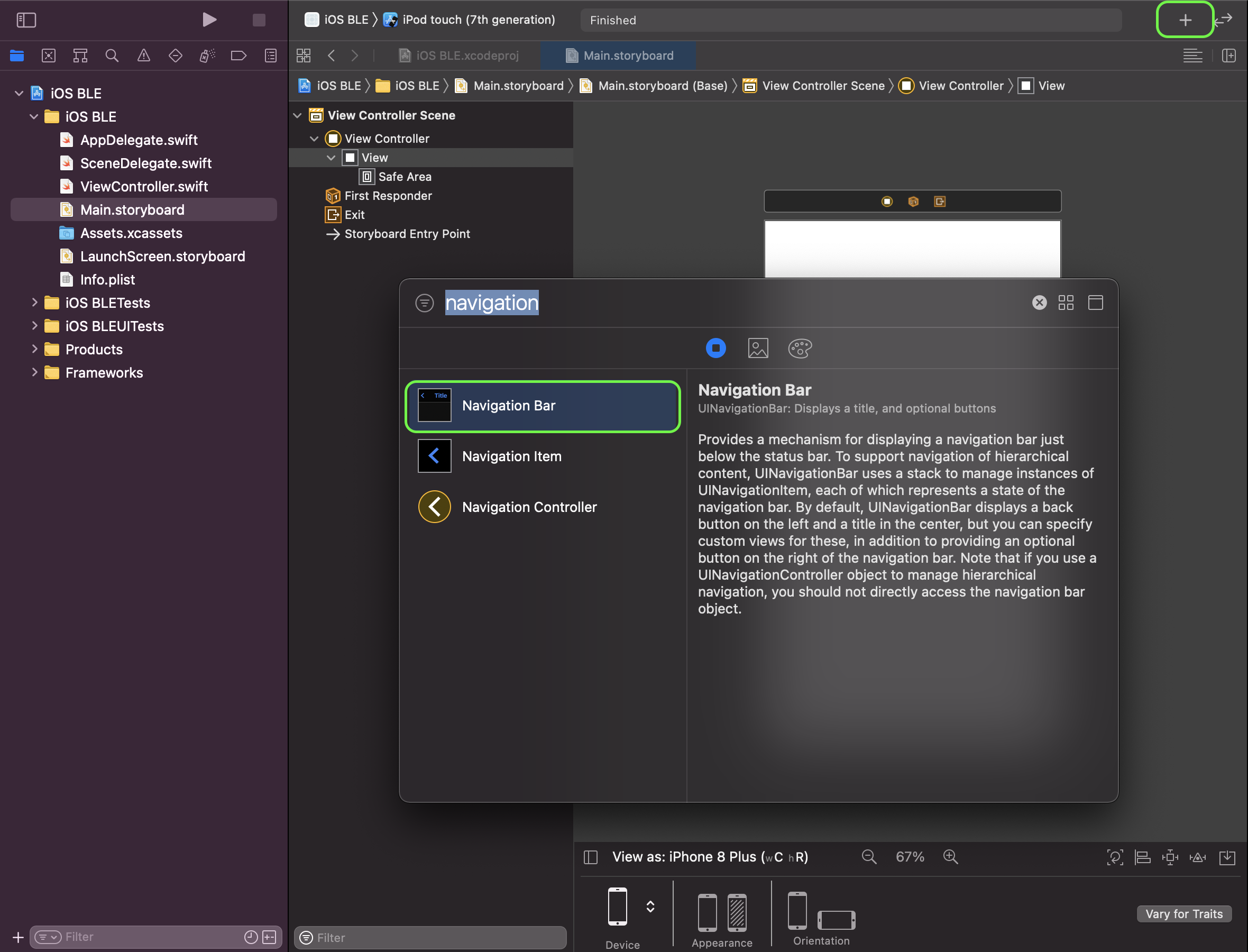Image resolution: width=1248 pixels, height=952 pixels.
Task: Open LaunchScreen.storyboard
Action: click(162, 256)
